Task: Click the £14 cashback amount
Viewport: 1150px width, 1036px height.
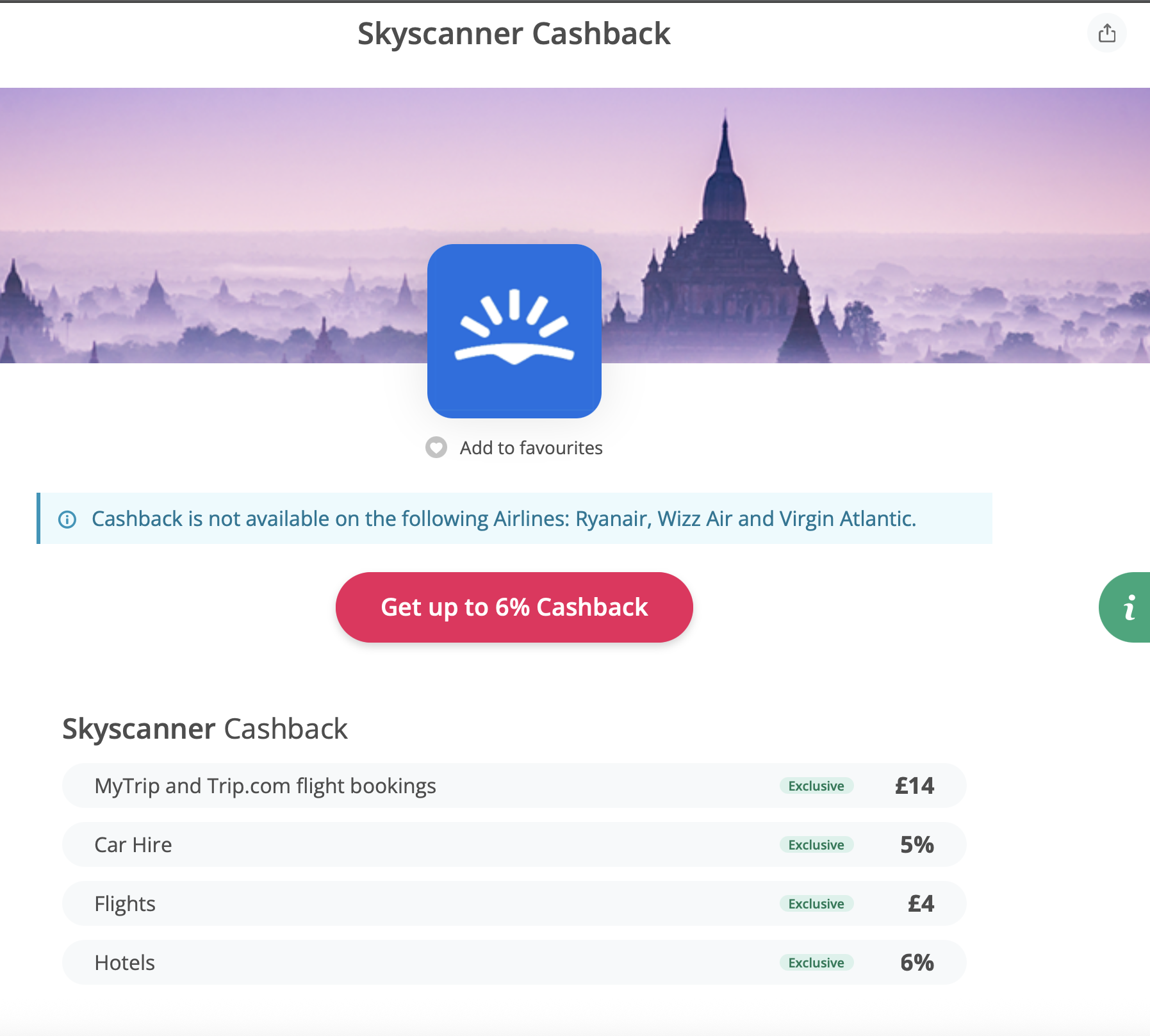Action: pyautogui.click(x=914, y=786)
